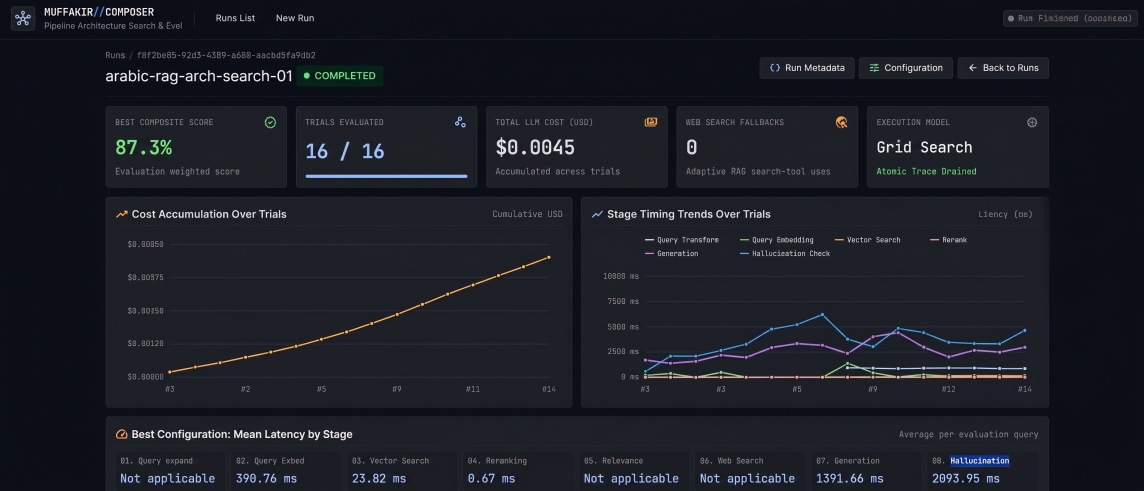
Task: Click the nodes icon on Trials Evaluated card
Action: click(460, 123)
